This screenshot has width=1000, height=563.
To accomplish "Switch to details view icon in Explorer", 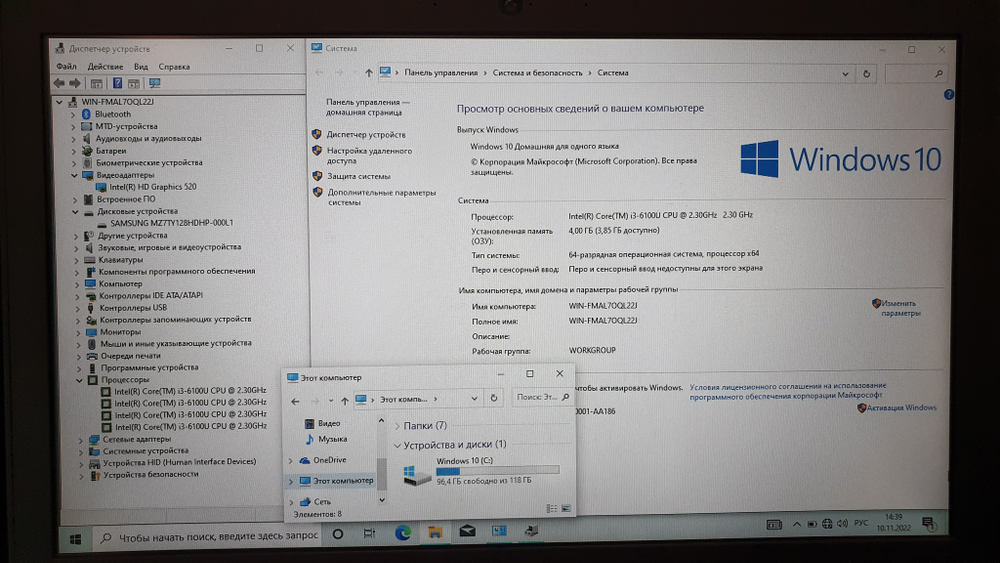I will pyautogui.click(x=552, y=508).
